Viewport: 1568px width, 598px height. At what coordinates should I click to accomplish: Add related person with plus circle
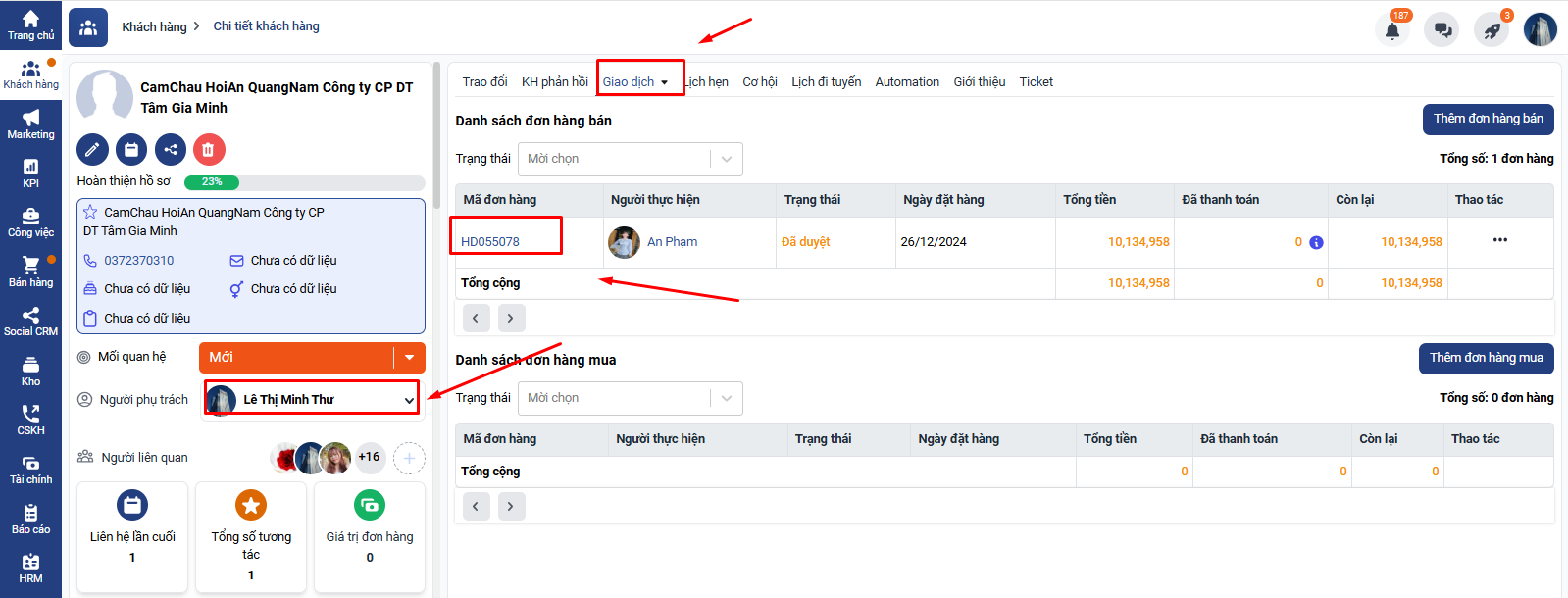(409, 457)
